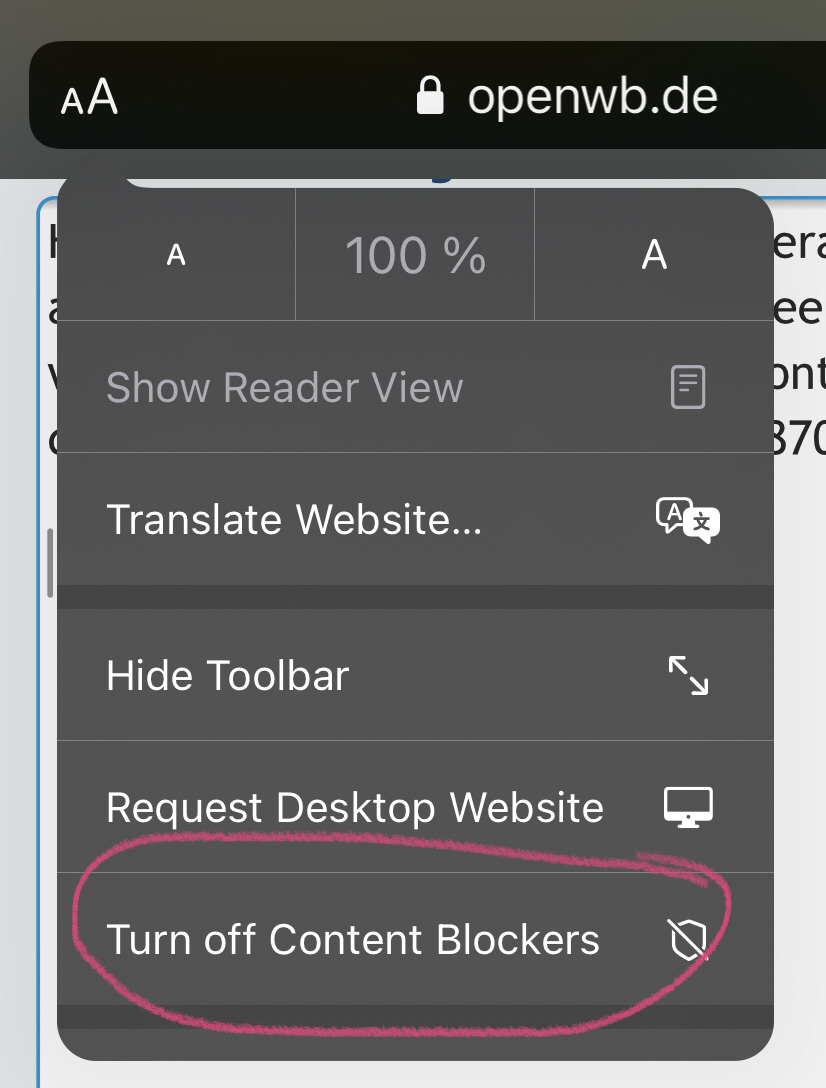The height and width of the screenshot is (1088, 826).
Task: Tap the padlock icon beside openwb.de
Action: pyautogui.click(x=430, y=97)
